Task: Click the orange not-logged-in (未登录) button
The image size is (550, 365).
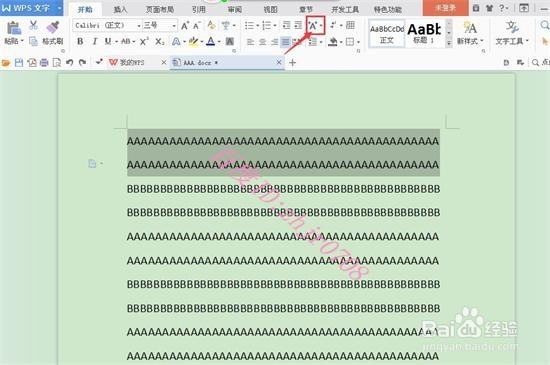Action: pyautogui.click(x=445, y=8)
